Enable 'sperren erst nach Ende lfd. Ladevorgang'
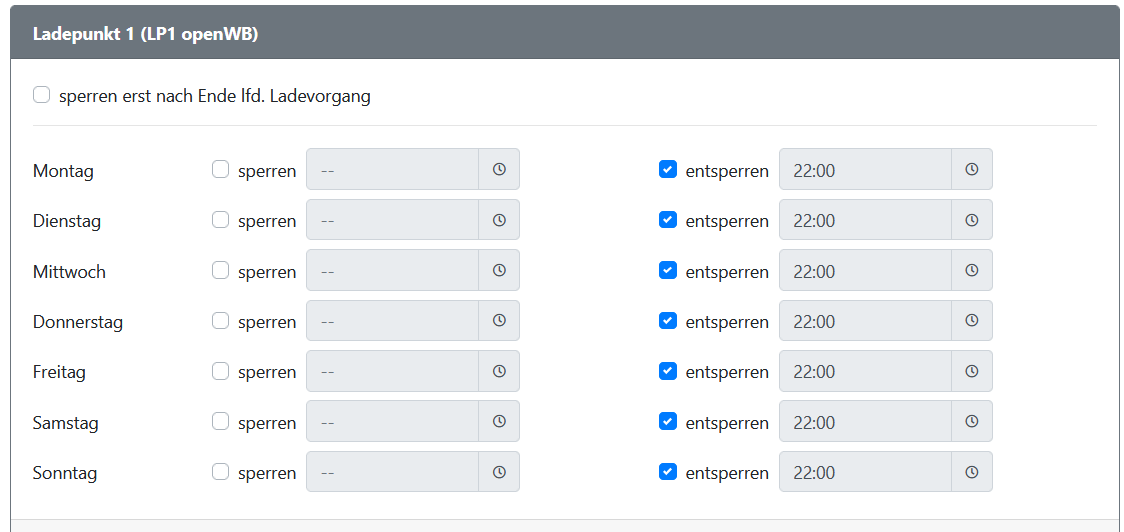1124x532 pixels. click(42, 95)
